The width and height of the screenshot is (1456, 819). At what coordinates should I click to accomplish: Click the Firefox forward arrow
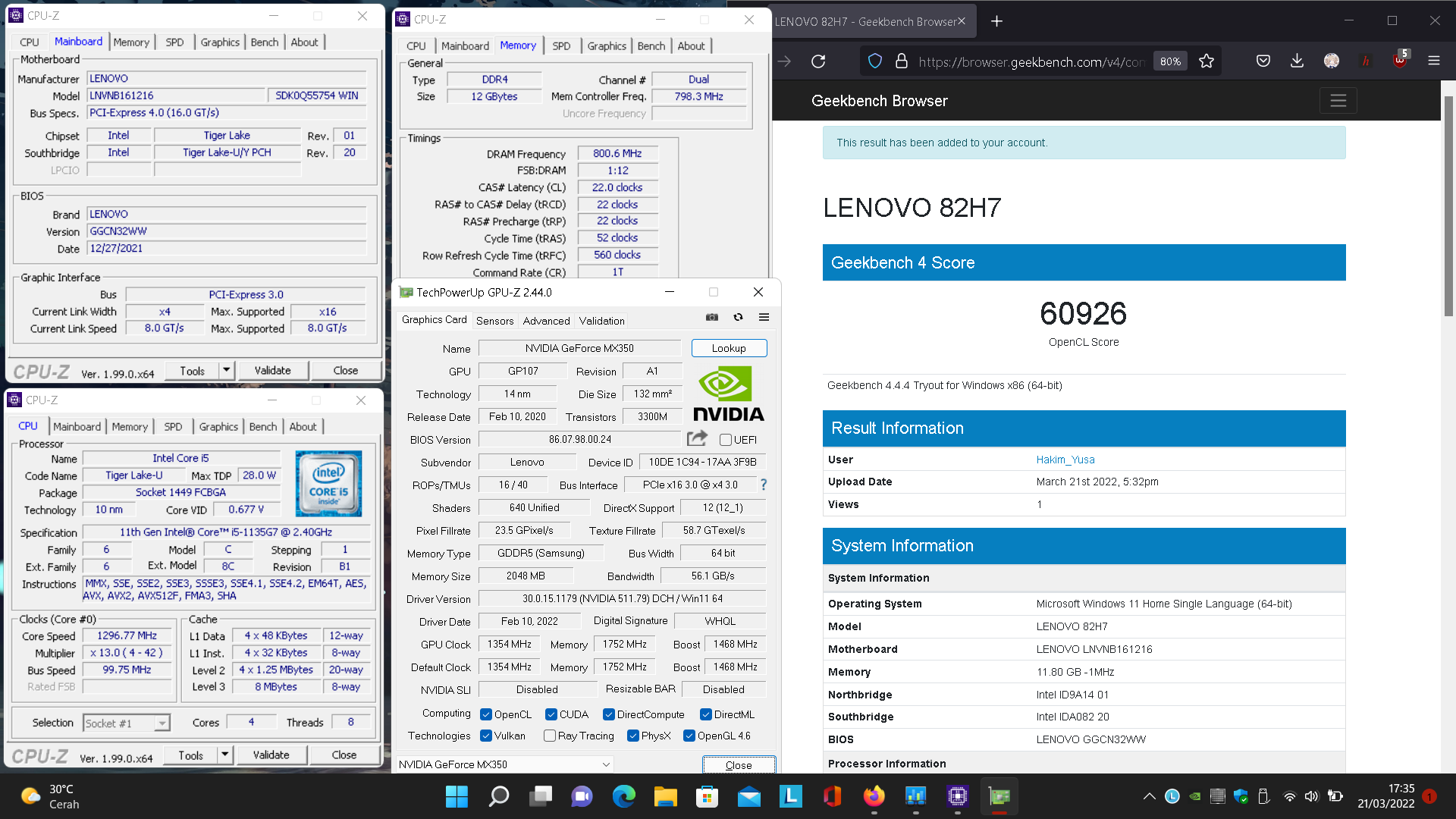click(x=784, y=61)
